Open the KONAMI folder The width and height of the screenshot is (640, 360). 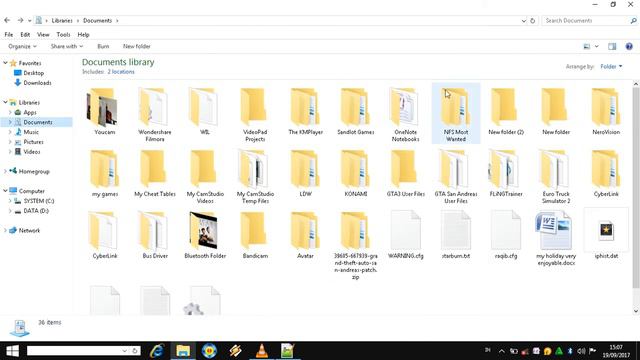356,173
